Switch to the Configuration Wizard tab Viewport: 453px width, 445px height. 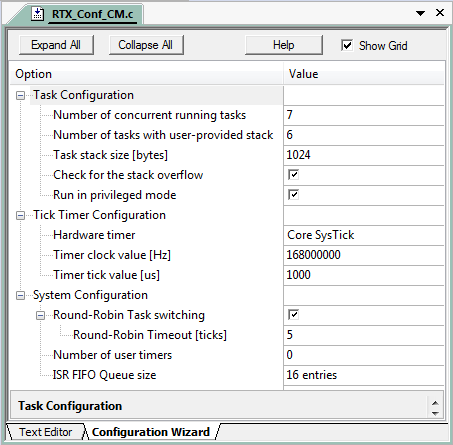coord(151,432)
